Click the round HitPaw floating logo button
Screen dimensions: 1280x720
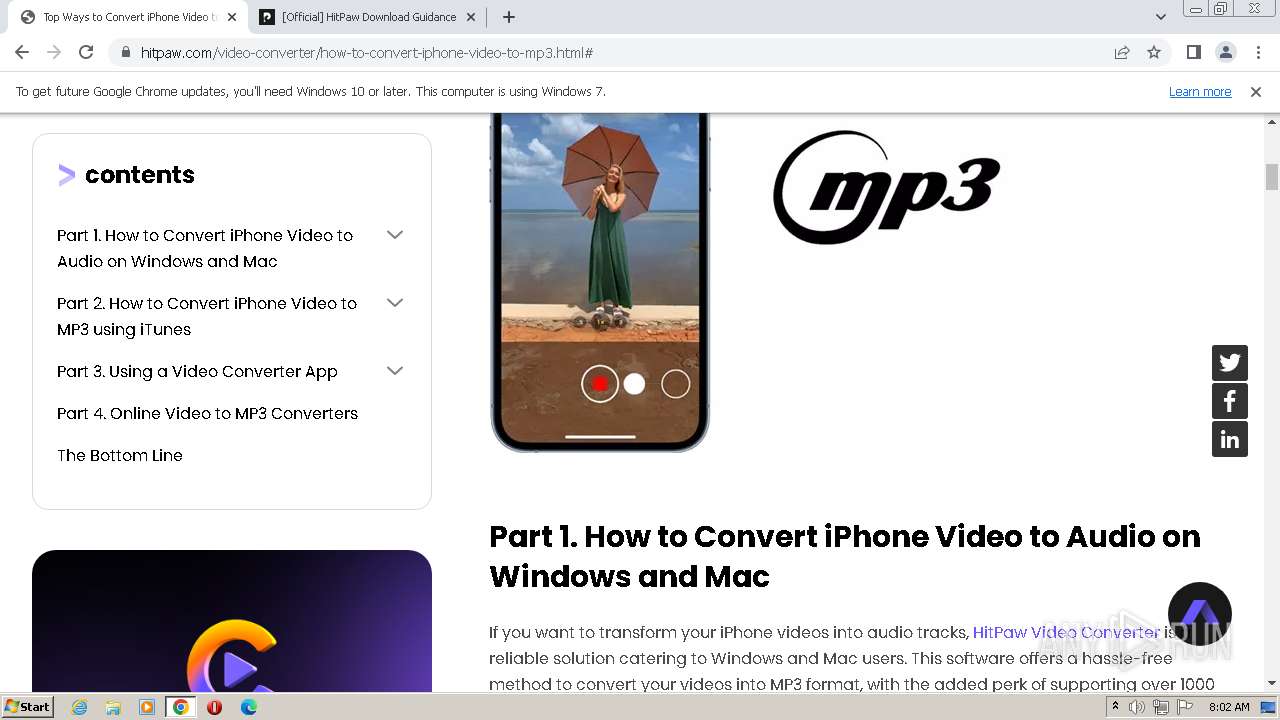1200,614
